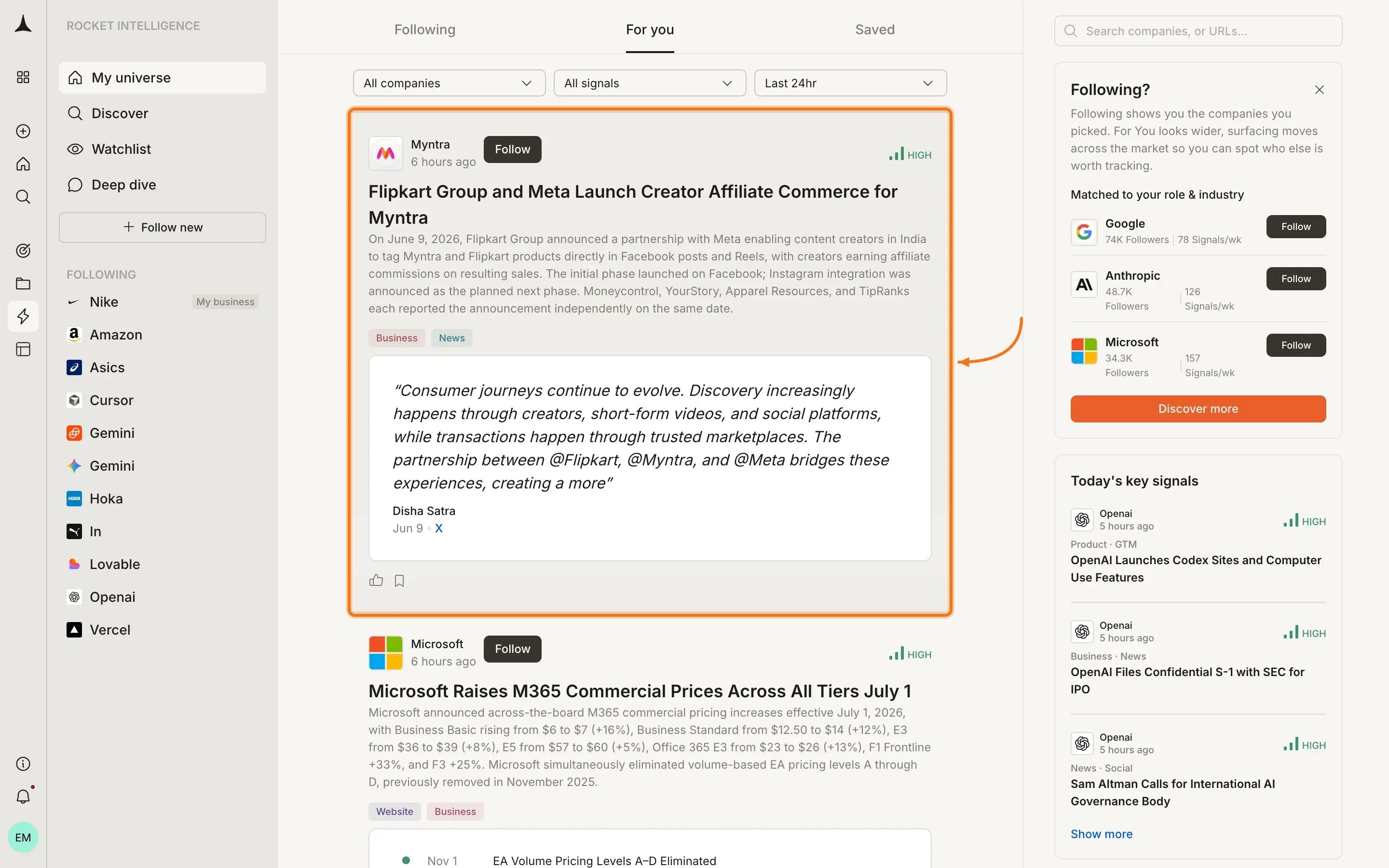
Task: Click the Myntra company logo
Action: coord(386,153)
